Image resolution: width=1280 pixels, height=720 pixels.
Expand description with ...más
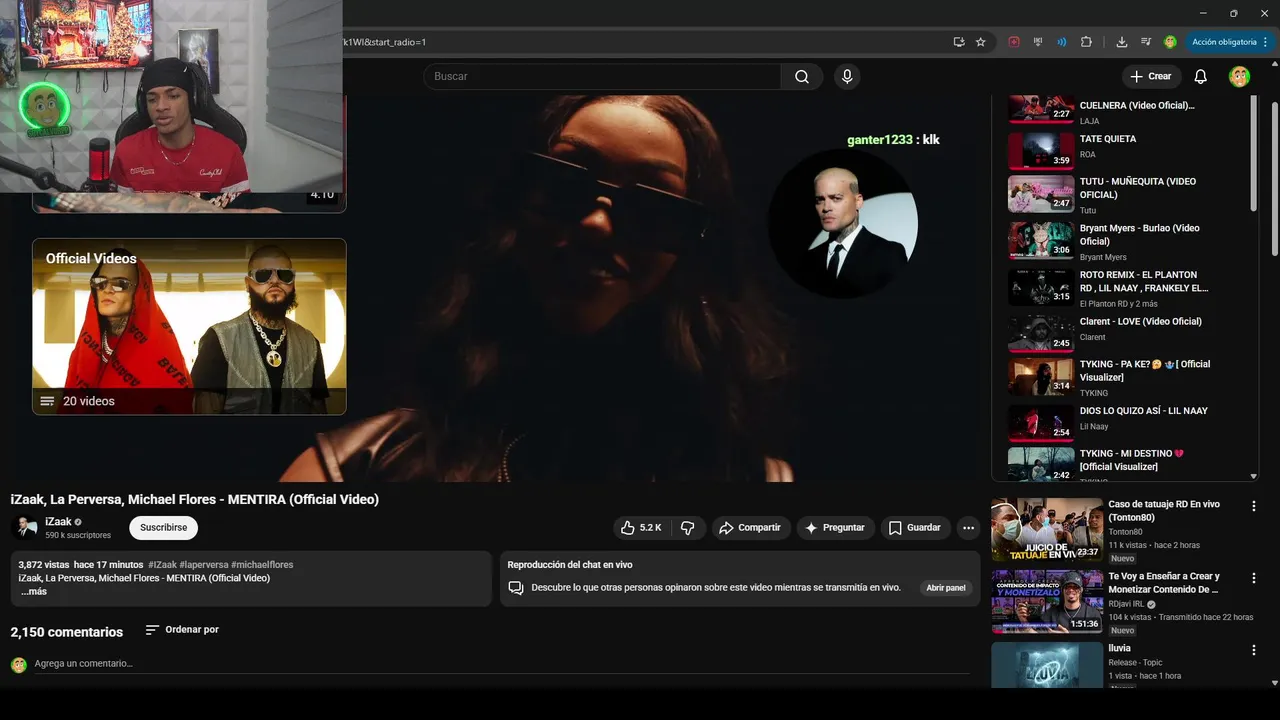[34, 592]
